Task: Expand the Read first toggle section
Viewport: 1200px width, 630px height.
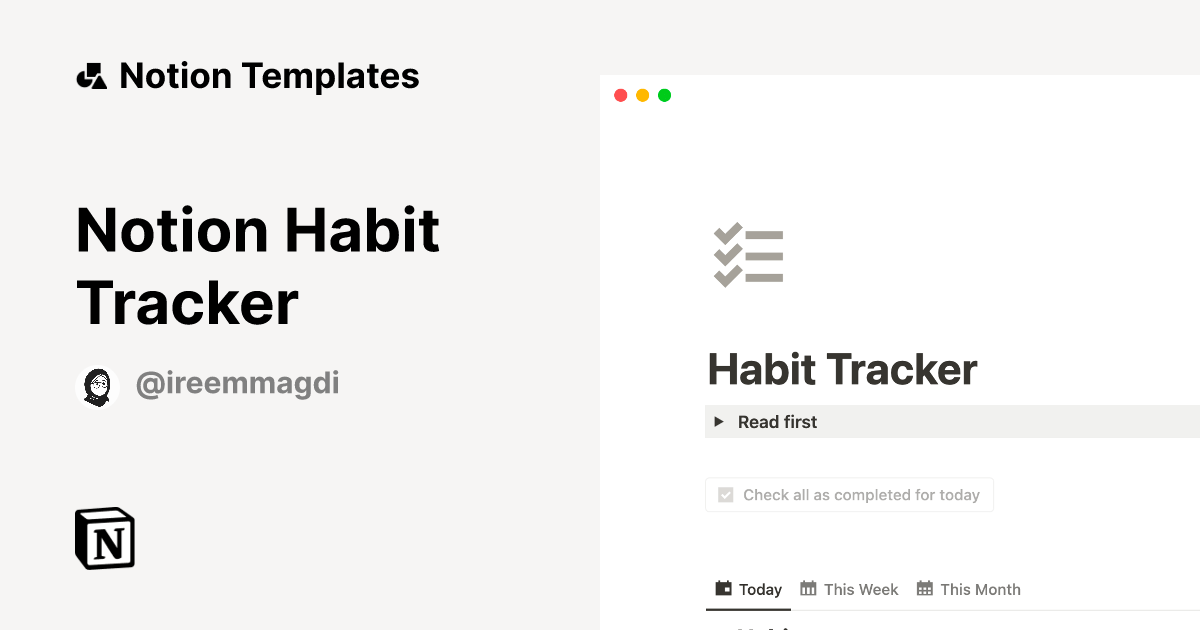Action: pyautogui.click(x=777, y=421)
